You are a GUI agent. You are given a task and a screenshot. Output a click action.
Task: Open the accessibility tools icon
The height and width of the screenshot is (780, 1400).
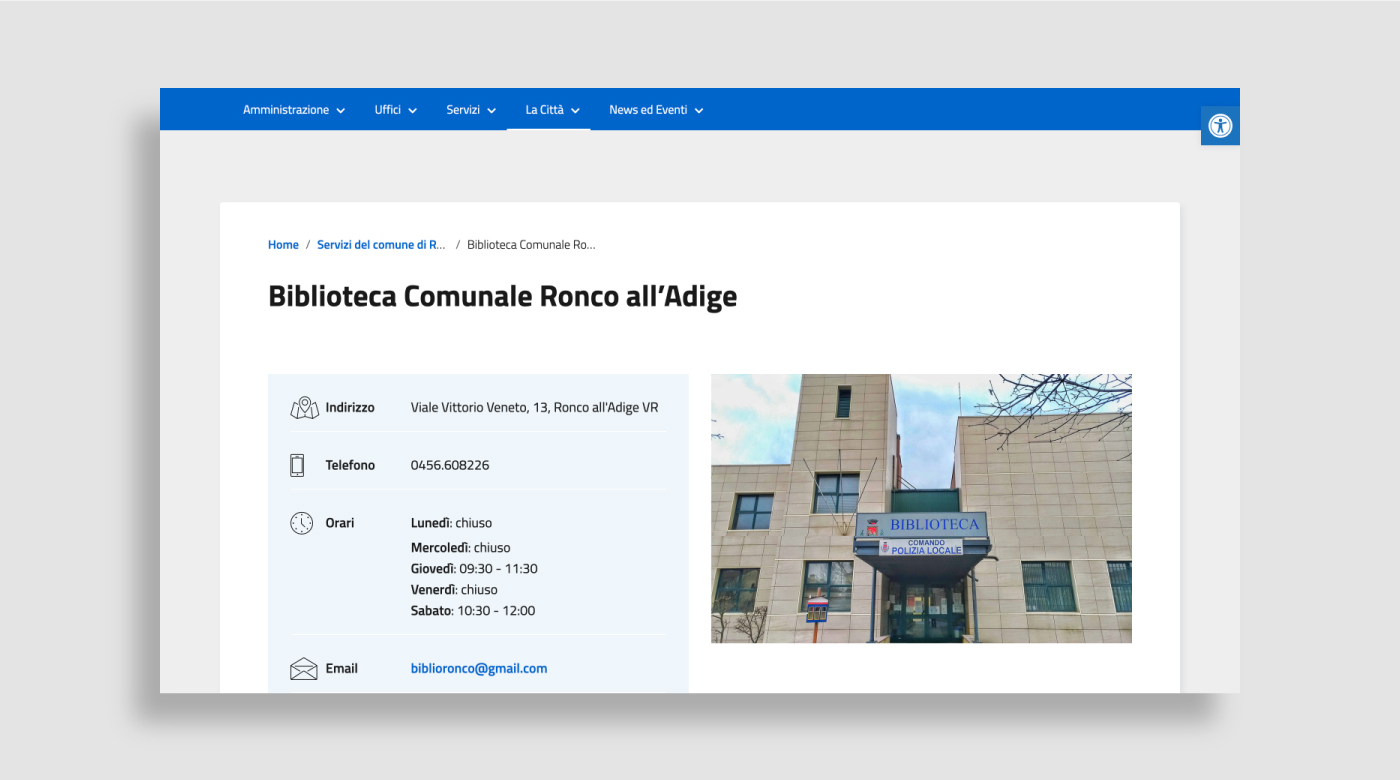tap(1220, 126)
